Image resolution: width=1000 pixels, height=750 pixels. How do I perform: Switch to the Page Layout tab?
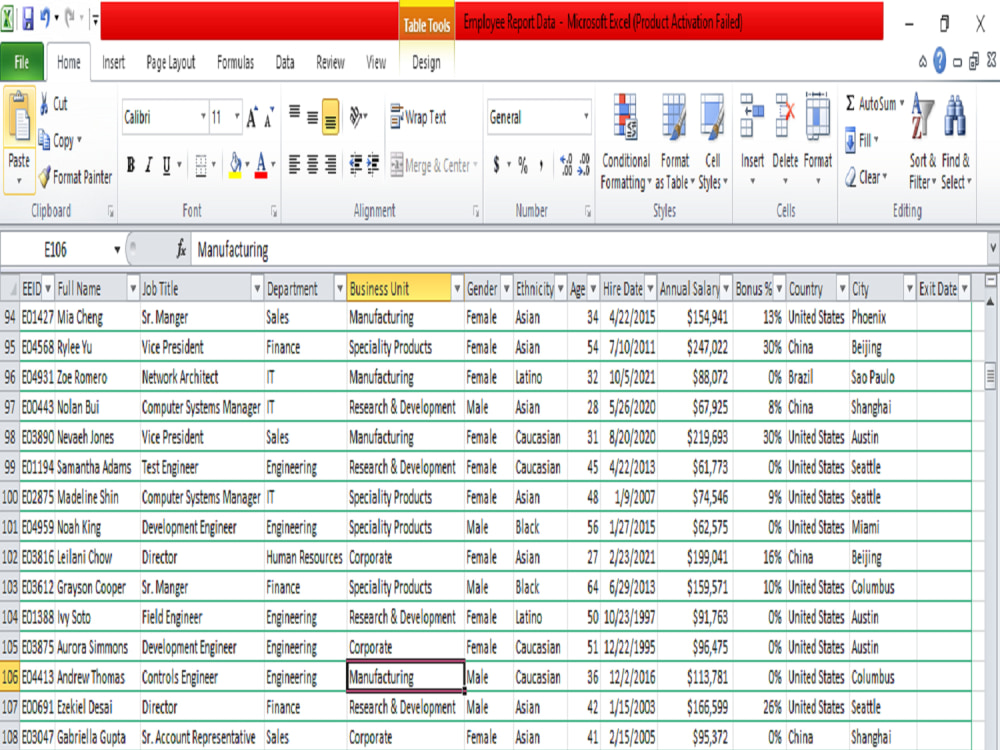point(170,62)
